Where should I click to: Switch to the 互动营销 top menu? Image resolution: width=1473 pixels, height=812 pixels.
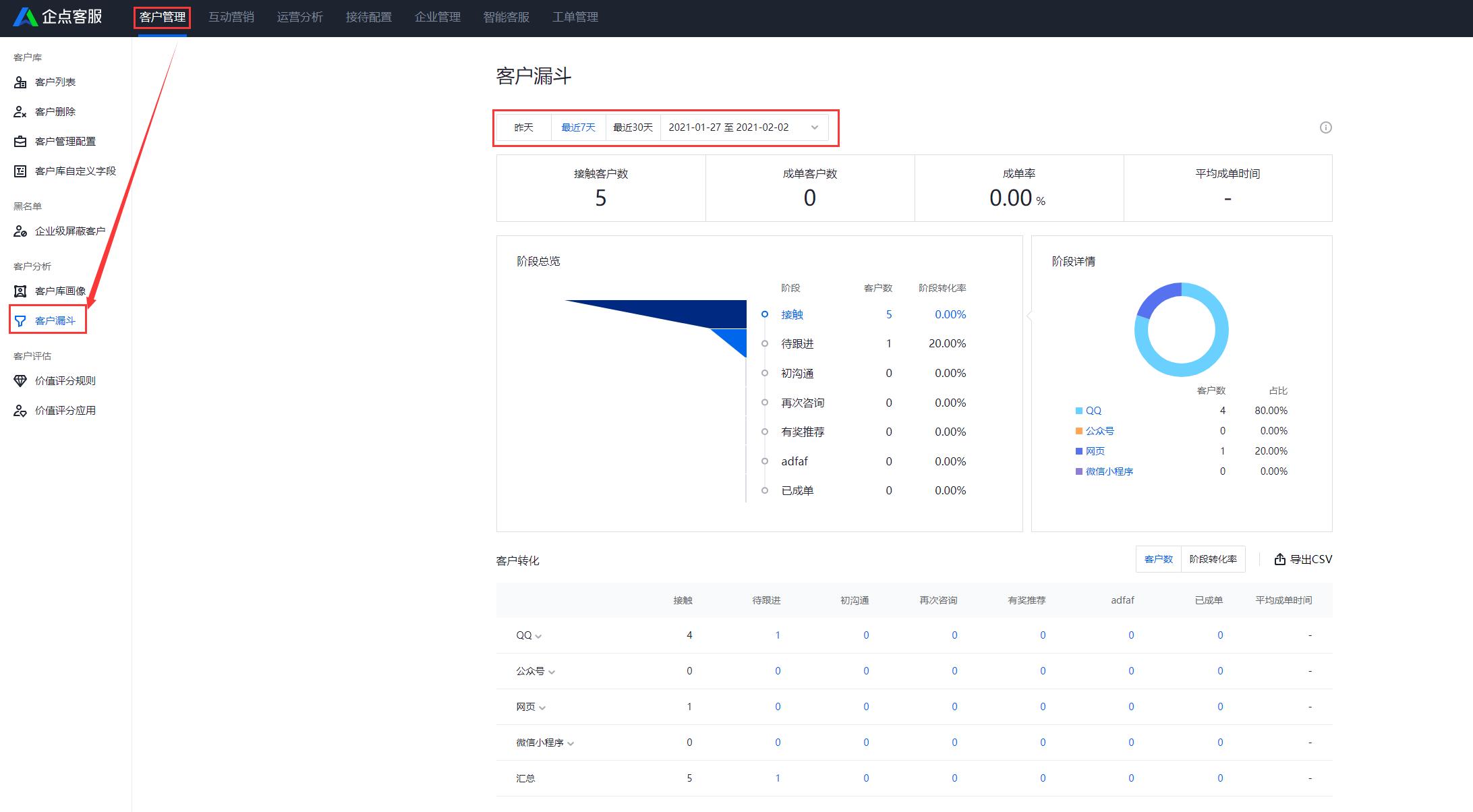pyautogui.click(x=231, y=17)
